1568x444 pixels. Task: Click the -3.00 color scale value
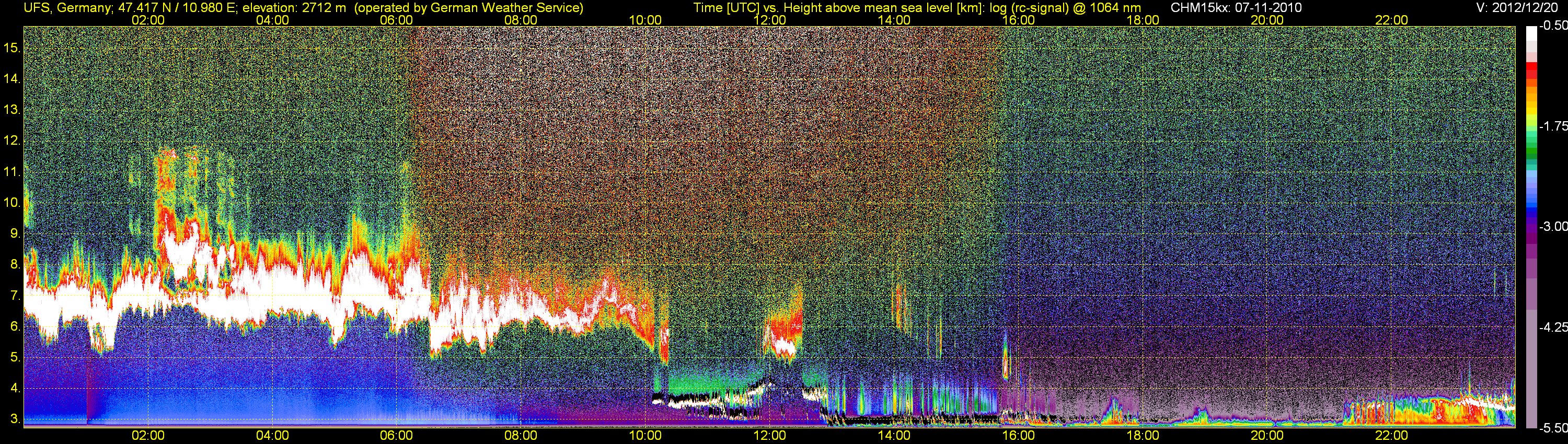point(1553,226)
